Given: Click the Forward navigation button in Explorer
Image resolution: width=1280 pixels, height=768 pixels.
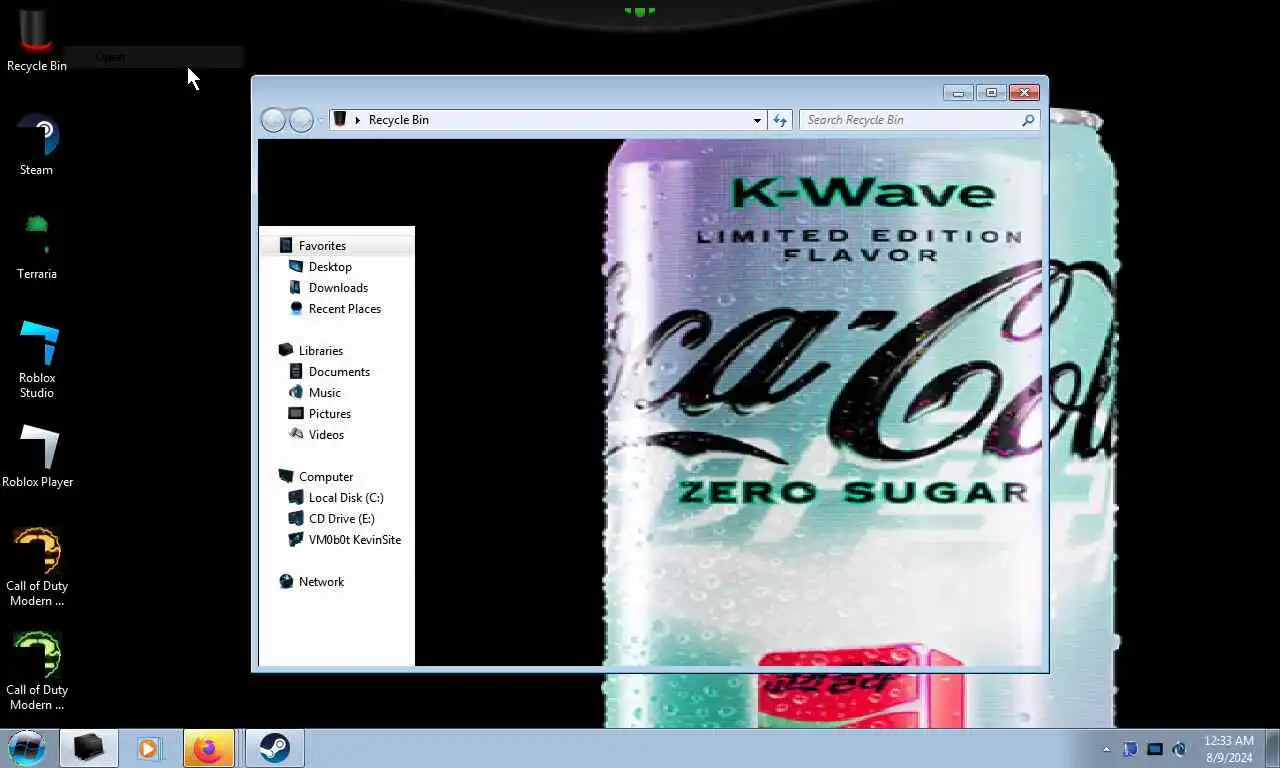Looking at the screenshot, I should [301, 120].
